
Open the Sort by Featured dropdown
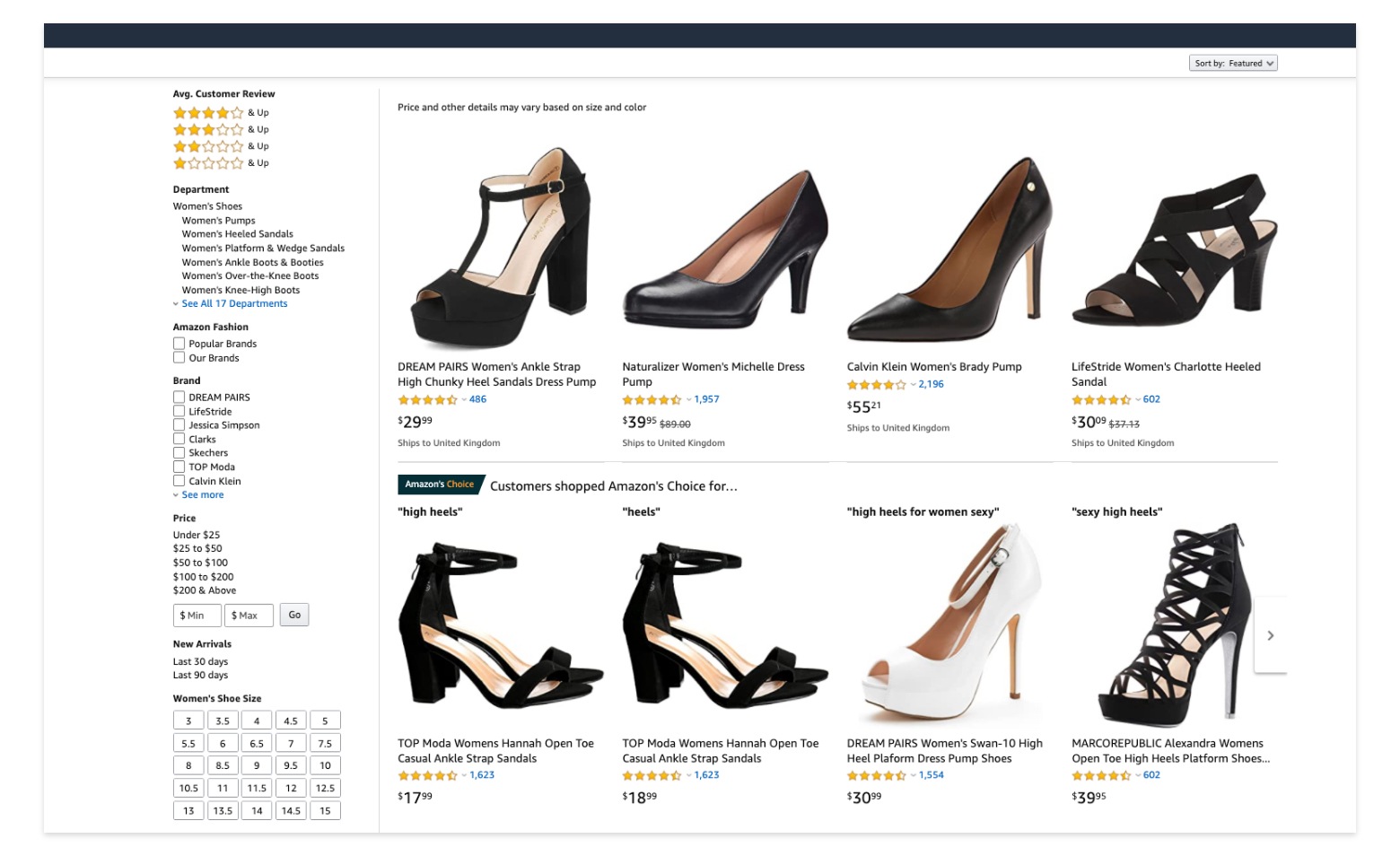pyautogui.click(x=1233, y=64)
